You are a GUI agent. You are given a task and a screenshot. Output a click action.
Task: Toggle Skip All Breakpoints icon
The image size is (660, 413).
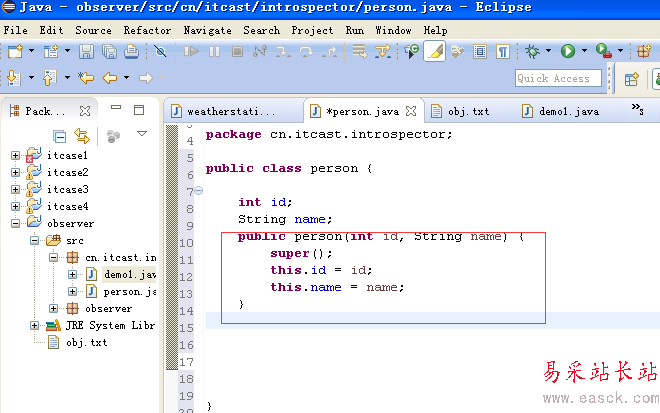tap(160, 51)
